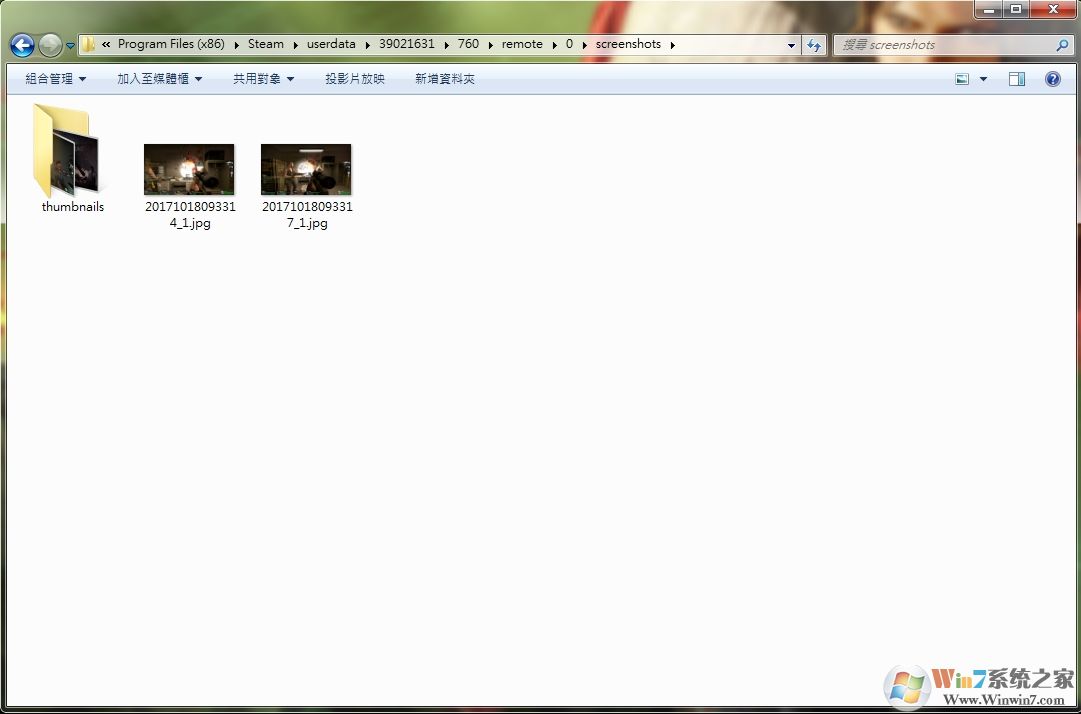Viewport: 1081px width, 714px height.
Task: Minimize the Explorer window
Action: click(990, 10)
